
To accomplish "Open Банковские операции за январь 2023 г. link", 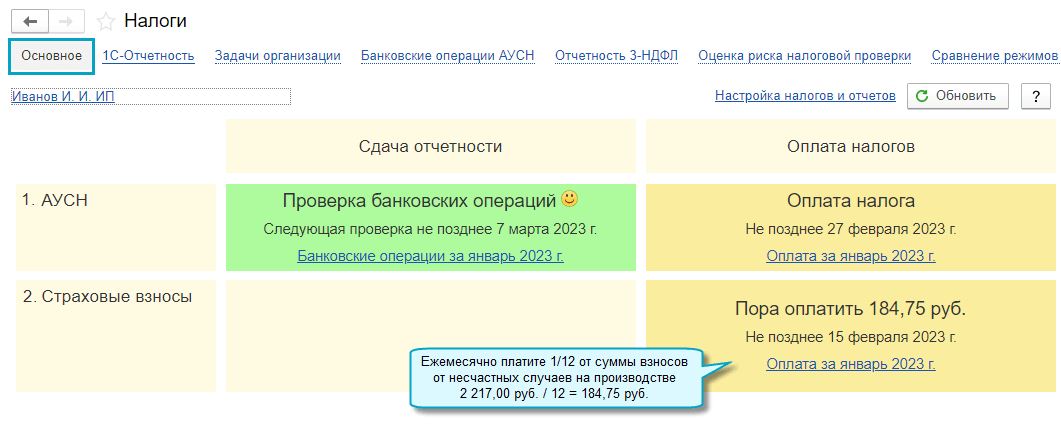I will 430,256.
